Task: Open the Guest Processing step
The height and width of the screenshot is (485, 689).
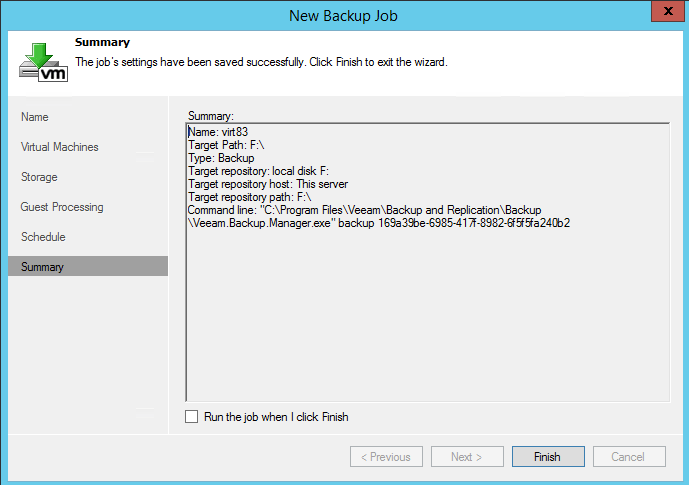Action: point(62,207)
